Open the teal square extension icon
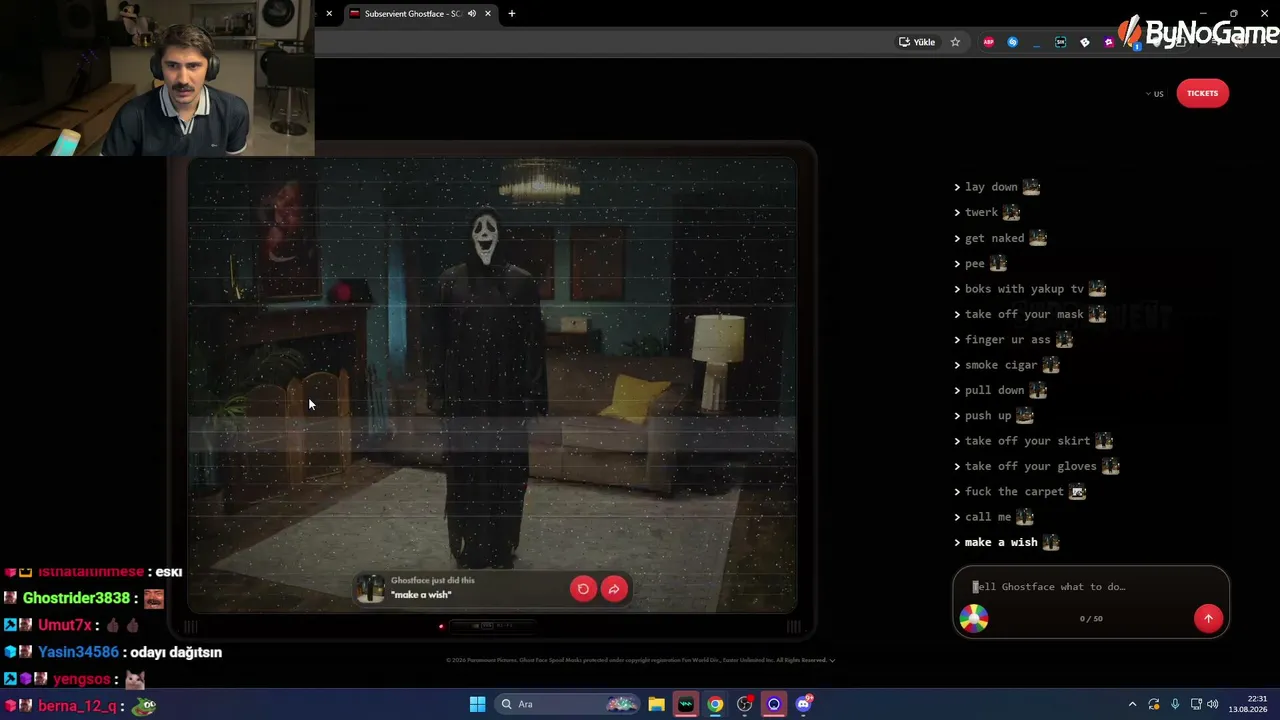 [x=1061, y=42]
